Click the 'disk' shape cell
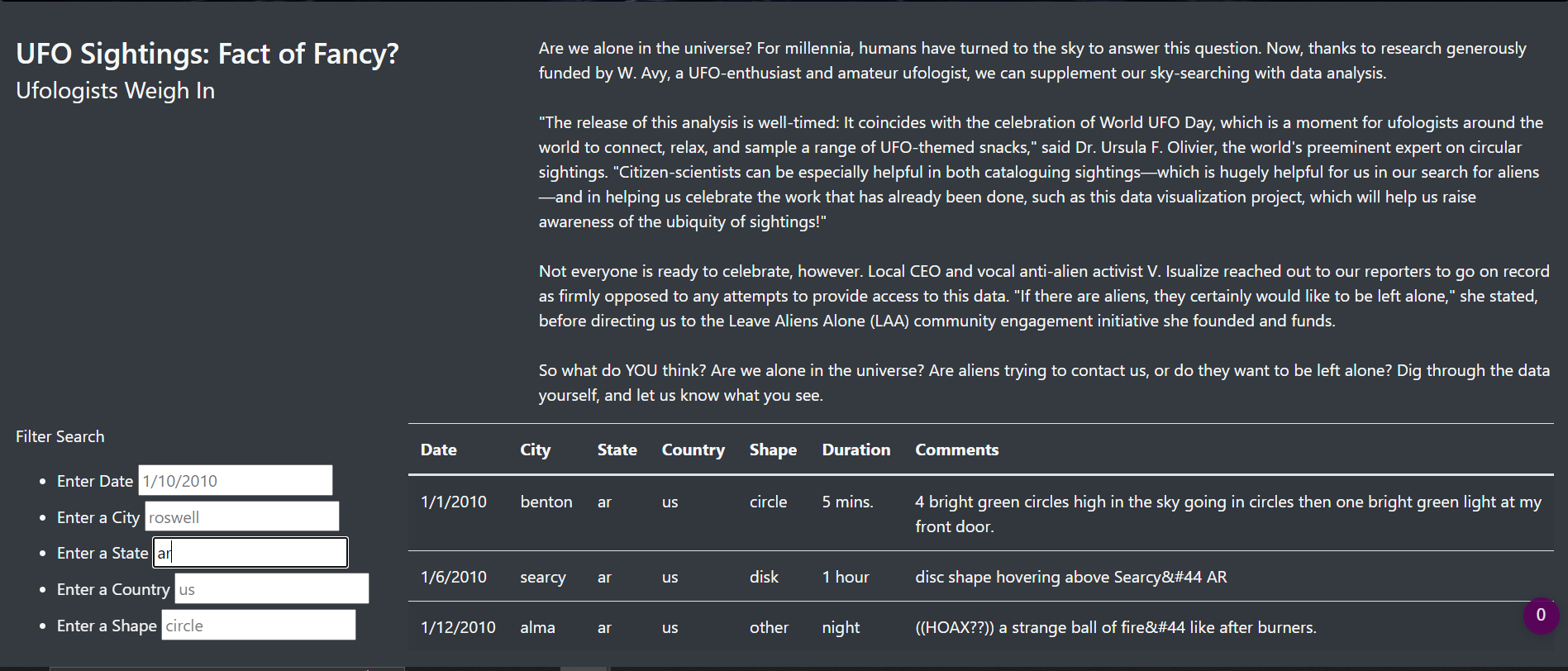Image resolution: width=1568 pixels, height=671 pixels. pyautogui.click(x=764, y=577)
